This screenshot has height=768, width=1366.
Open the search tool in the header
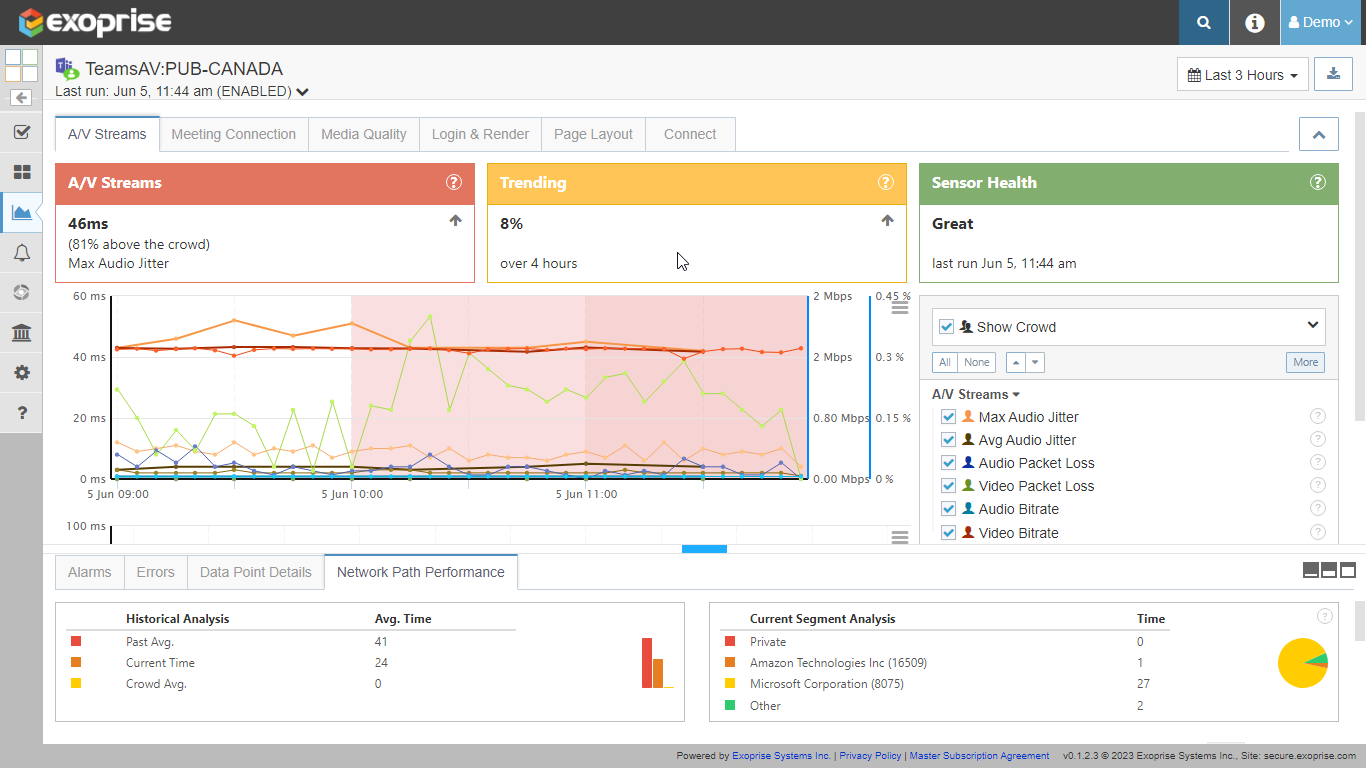click(1204, 22)
